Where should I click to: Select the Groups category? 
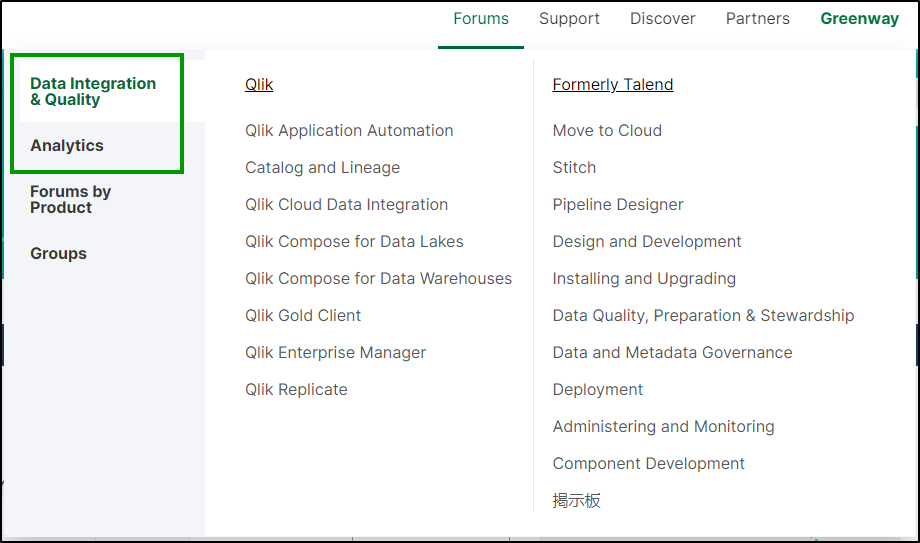[x=58, y=254]
